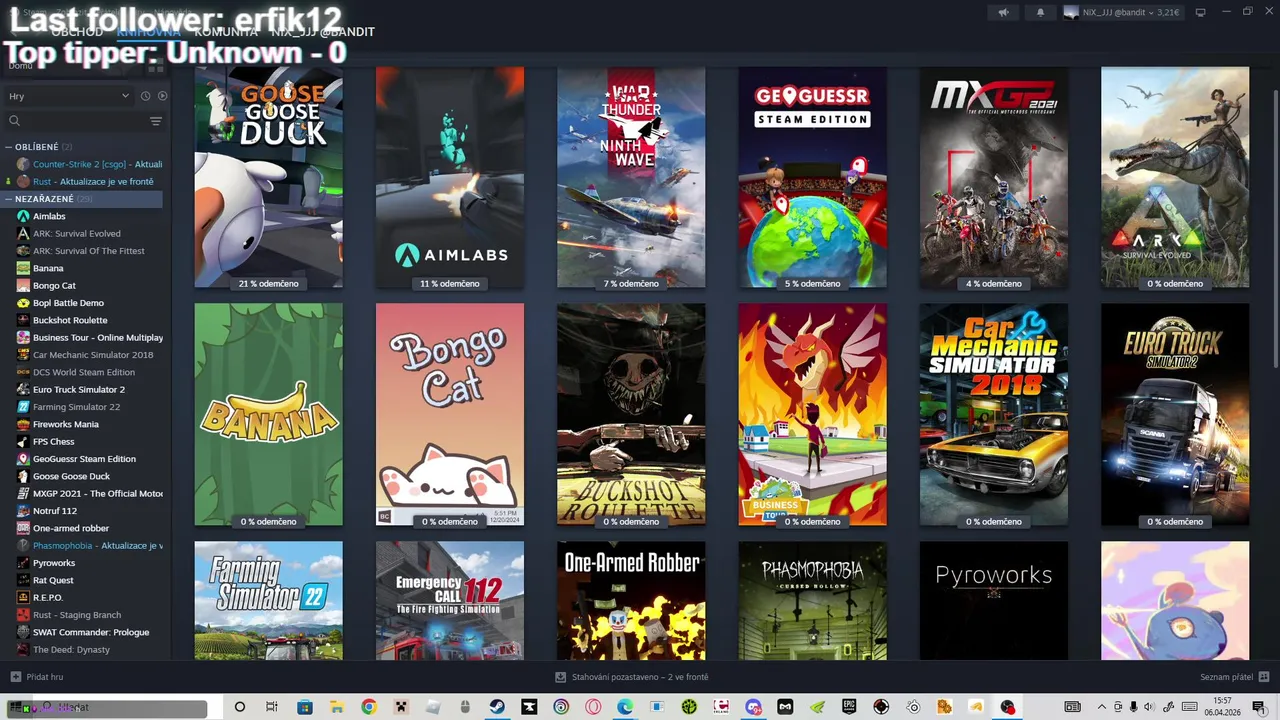The height and width of the screenshot is (720, 1280).
Task: Open Phasmophobia Cursed Hollow cover tile
Action: [x=812, y=601]
